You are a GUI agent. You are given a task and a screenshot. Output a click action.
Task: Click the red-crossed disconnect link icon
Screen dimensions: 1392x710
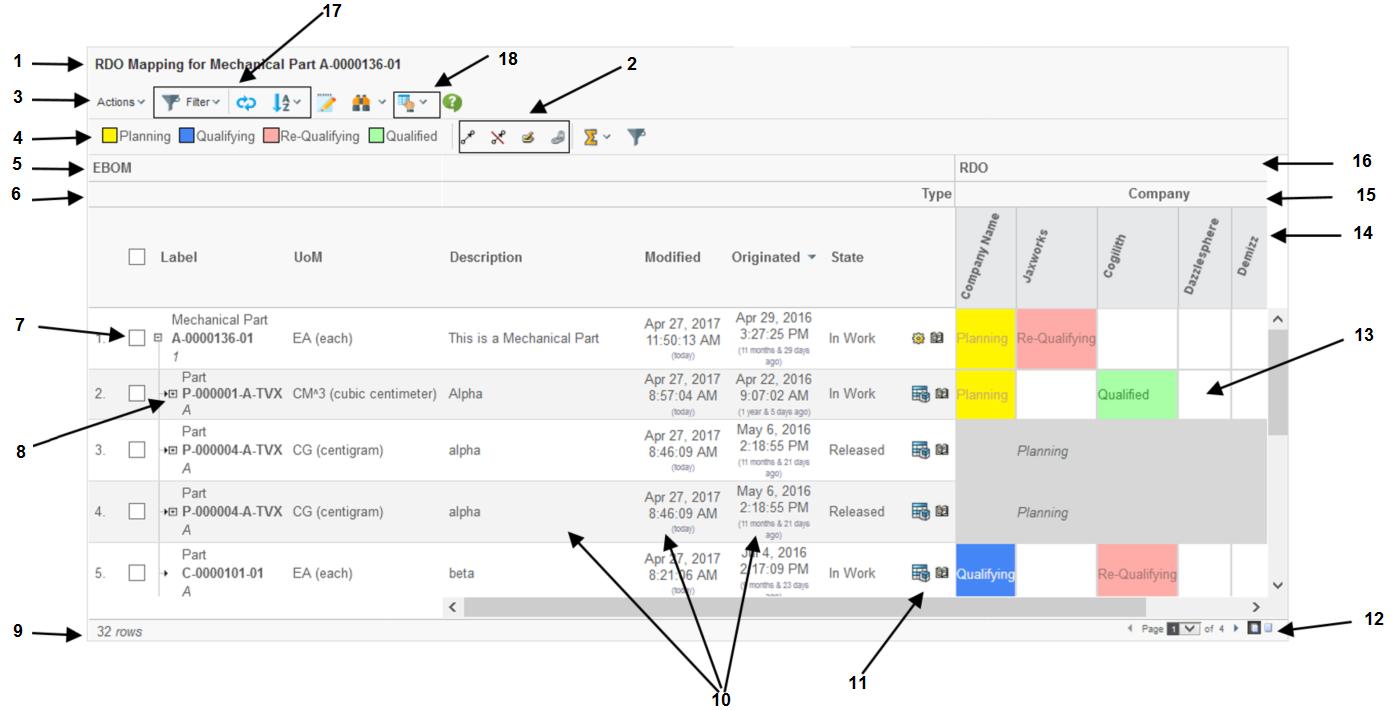tap(497, 137)
